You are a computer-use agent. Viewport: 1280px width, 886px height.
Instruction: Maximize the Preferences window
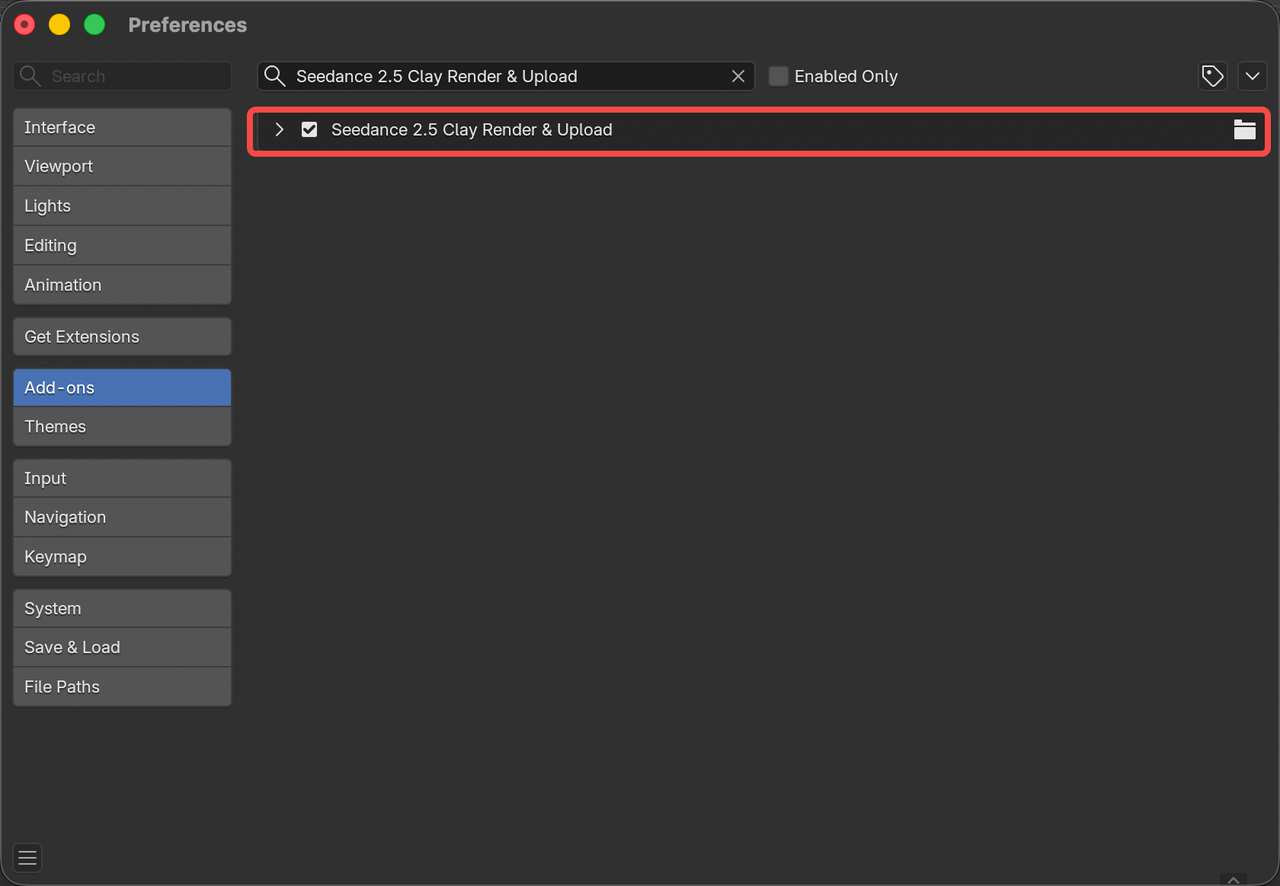94,25
